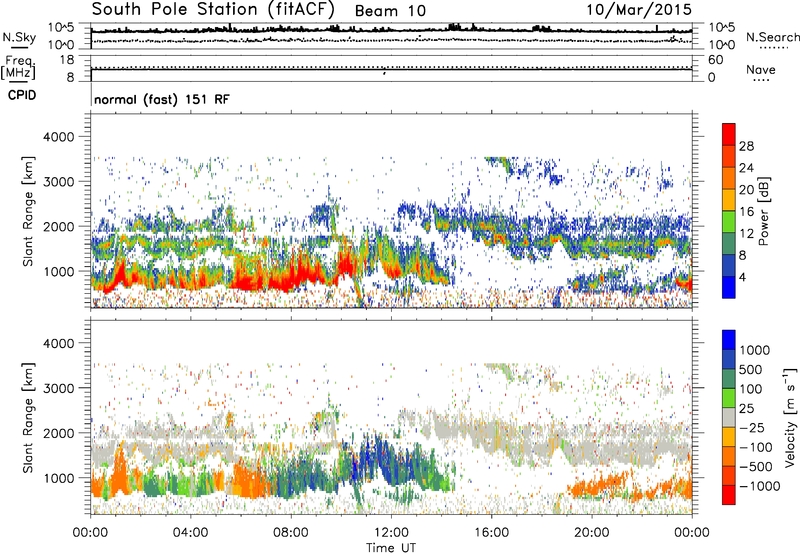
Task: Click the South Pole Station (fitACF) title
Action: pyautogui.click(x=213, y=9)
